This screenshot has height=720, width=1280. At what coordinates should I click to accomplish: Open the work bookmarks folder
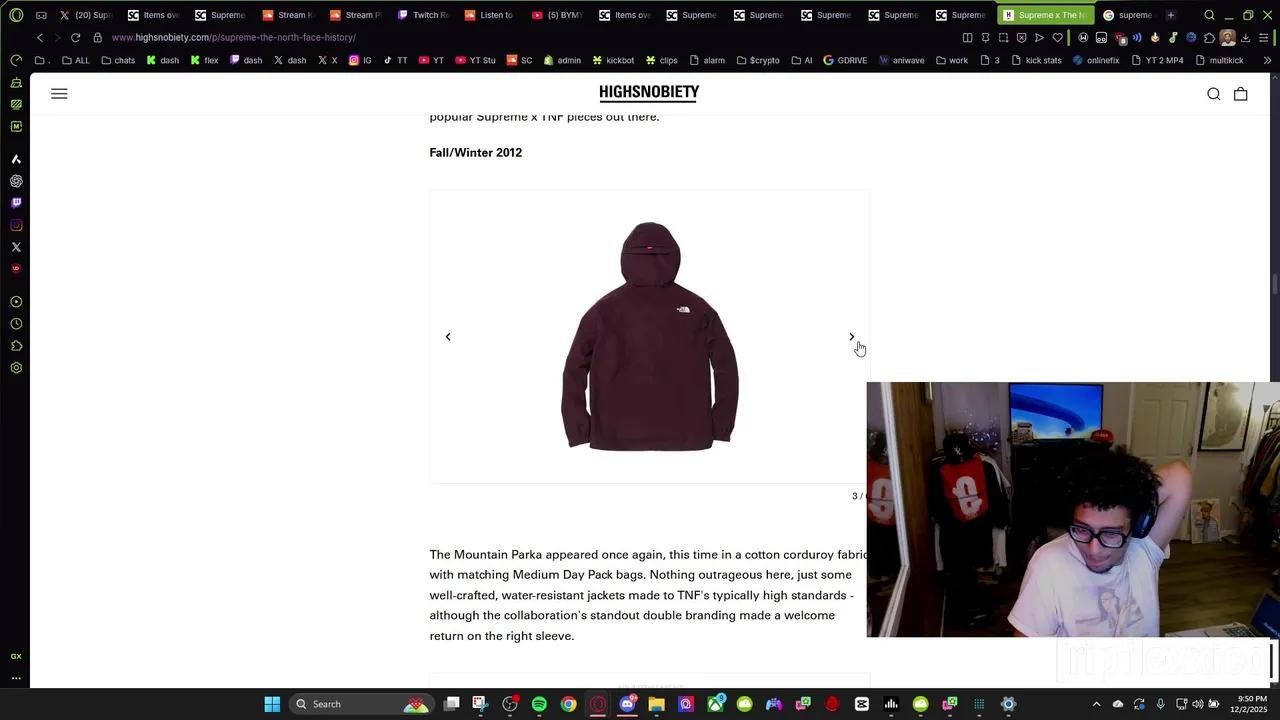tap(951, 60)
